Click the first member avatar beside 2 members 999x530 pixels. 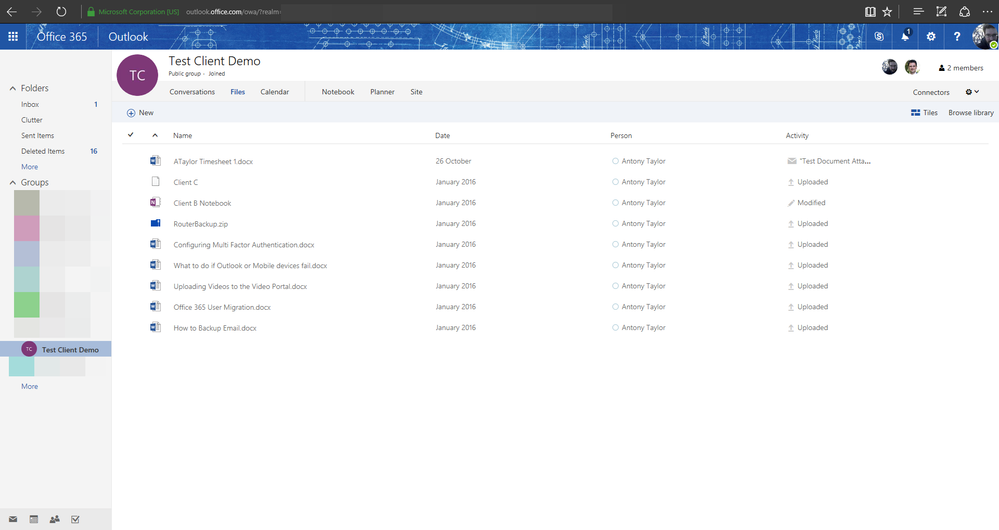(889, 67)
